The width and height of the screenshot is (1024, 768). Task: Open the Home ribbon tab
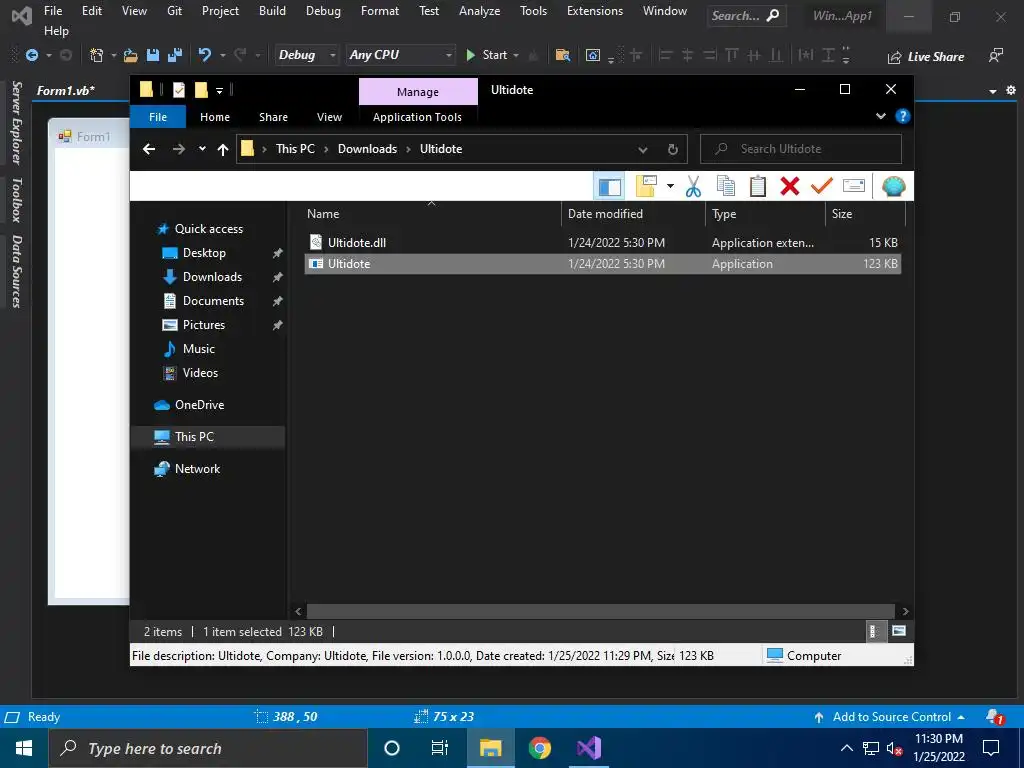[x=215, y=117]
